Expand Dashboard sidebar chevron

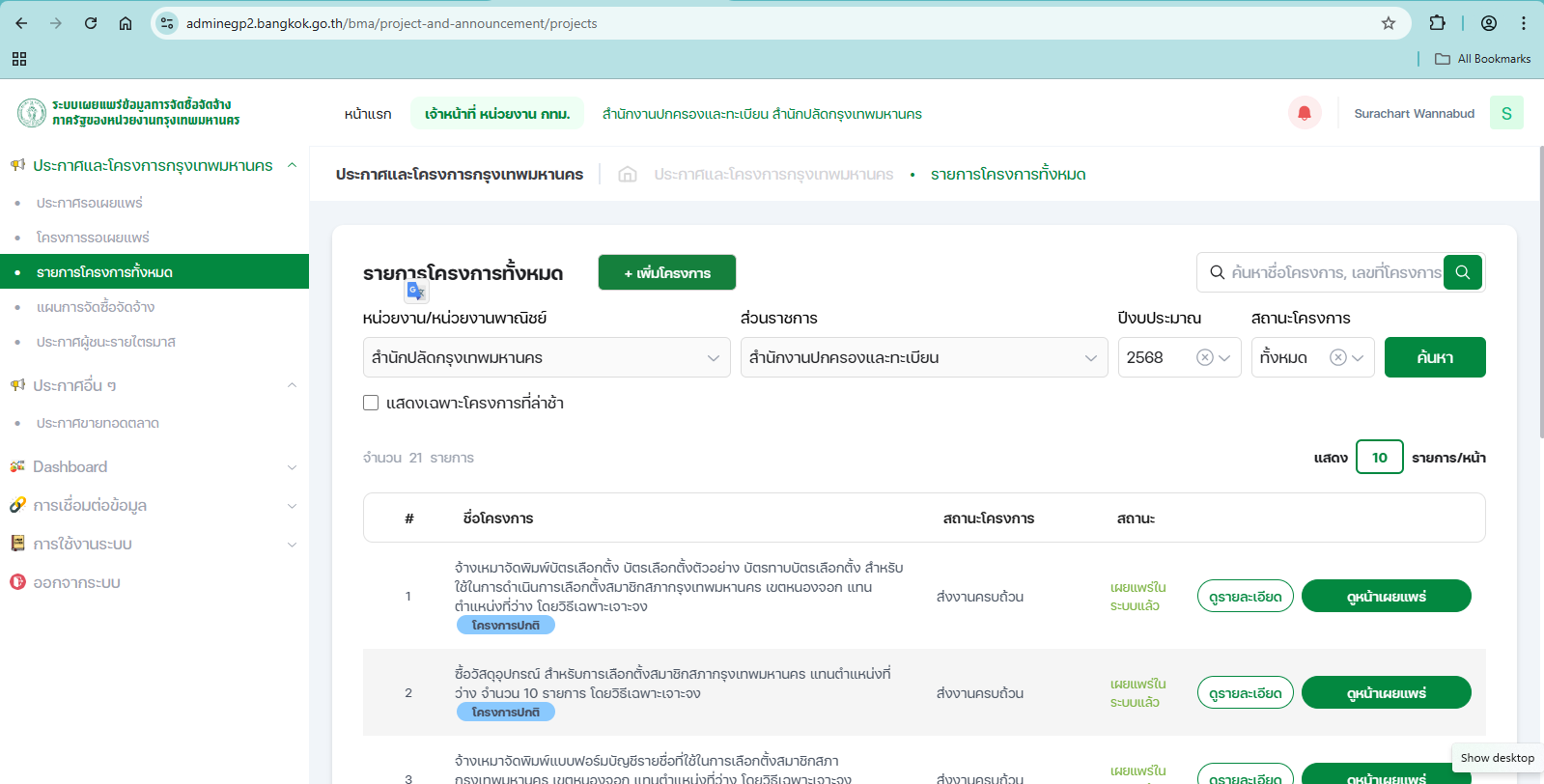click(x=292, y=467)
